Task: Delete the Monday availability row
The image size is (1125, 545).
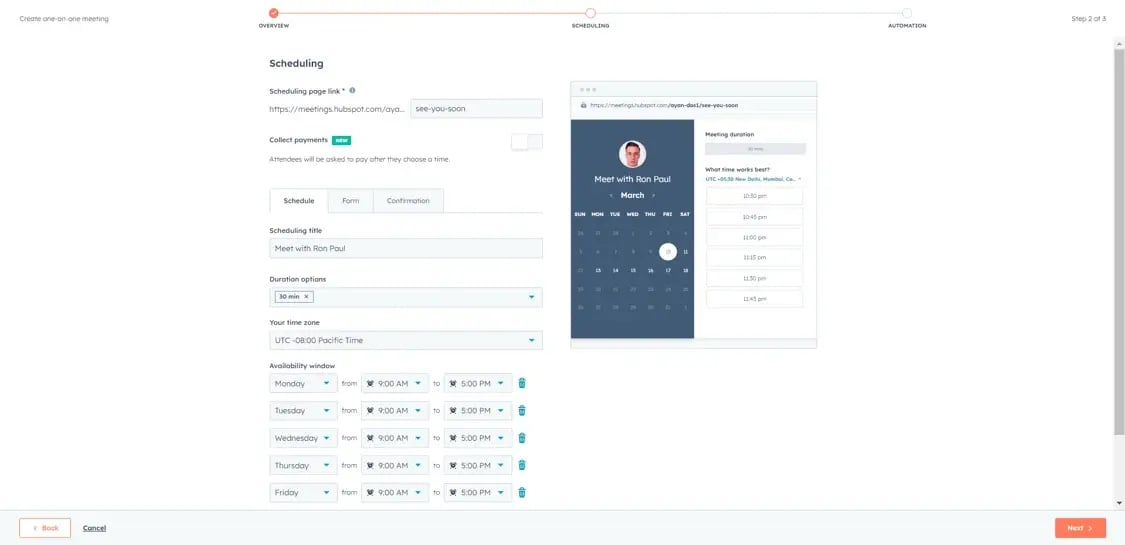Action: coord(522,383)
